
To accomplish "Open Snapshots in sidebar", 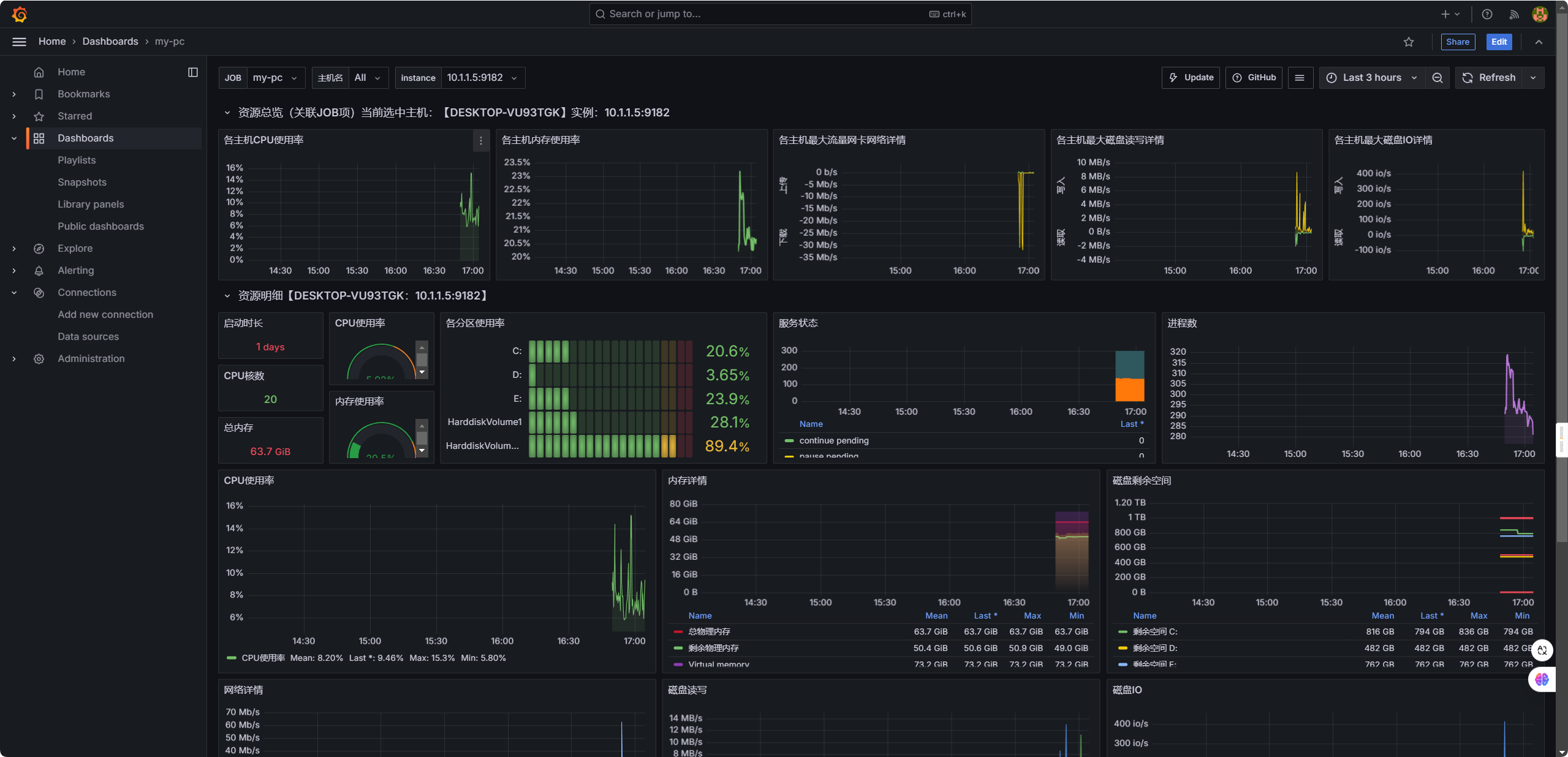I will [x=82, y=183].
